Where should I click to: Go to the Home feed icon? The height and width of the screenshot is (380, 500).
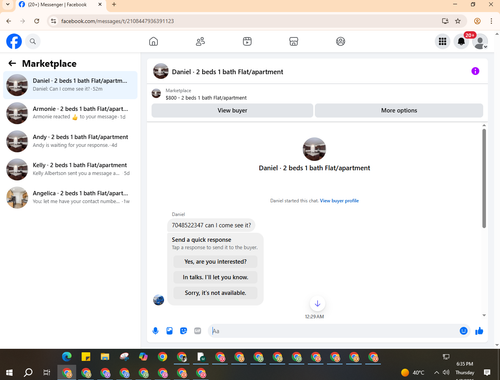tap(153, 41)
